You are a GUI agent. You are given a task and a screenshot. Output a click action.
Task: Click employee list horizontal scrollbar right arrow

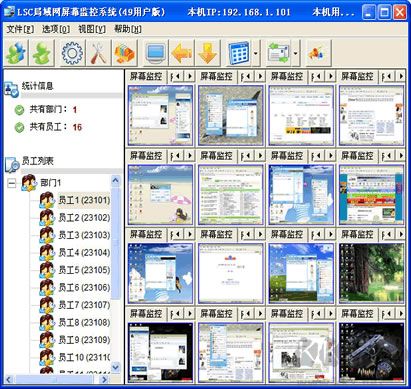click(x=104, y=380)
